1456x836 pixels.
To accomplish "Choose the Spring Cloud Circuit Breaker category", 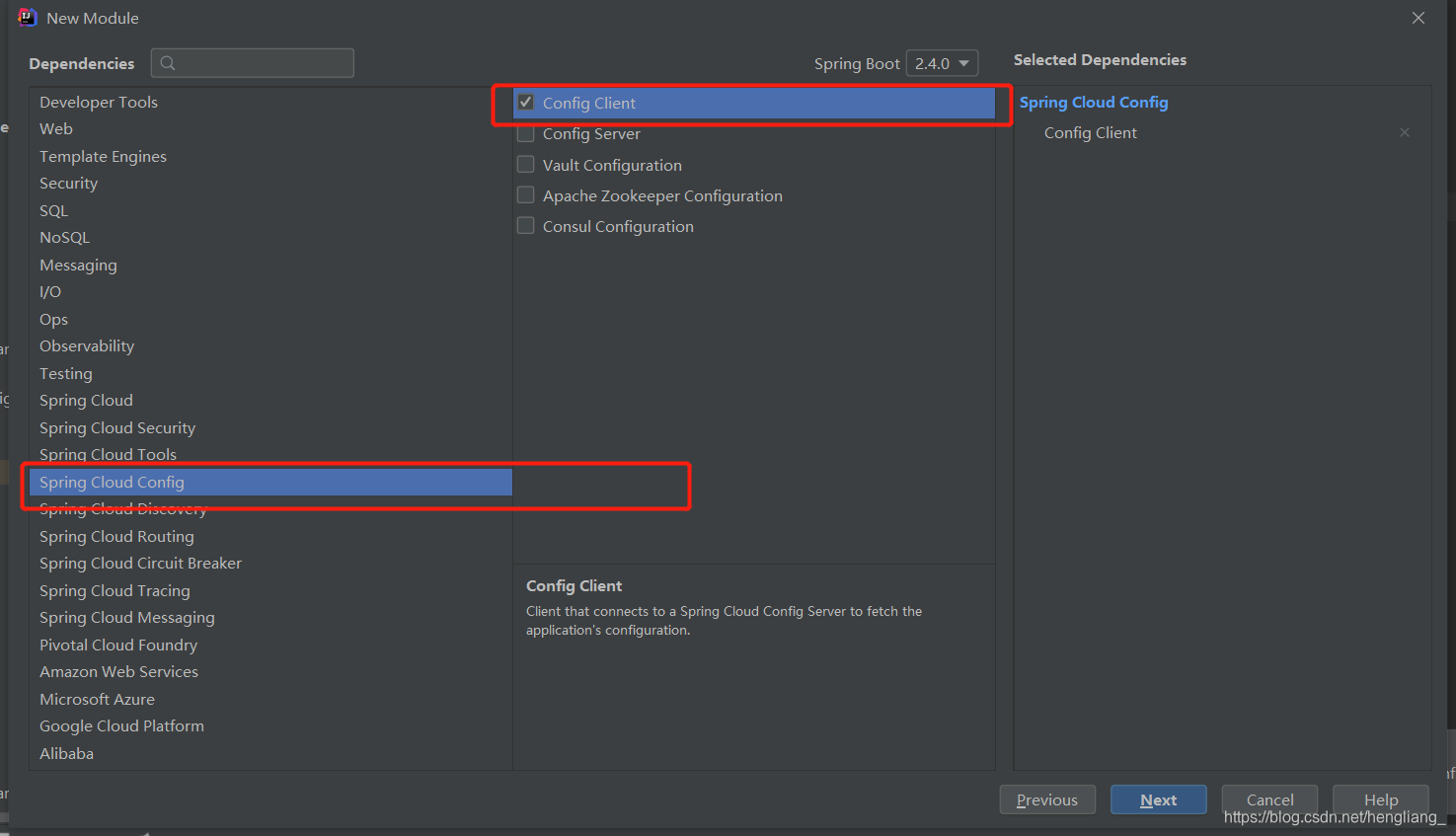I will 270,563.
